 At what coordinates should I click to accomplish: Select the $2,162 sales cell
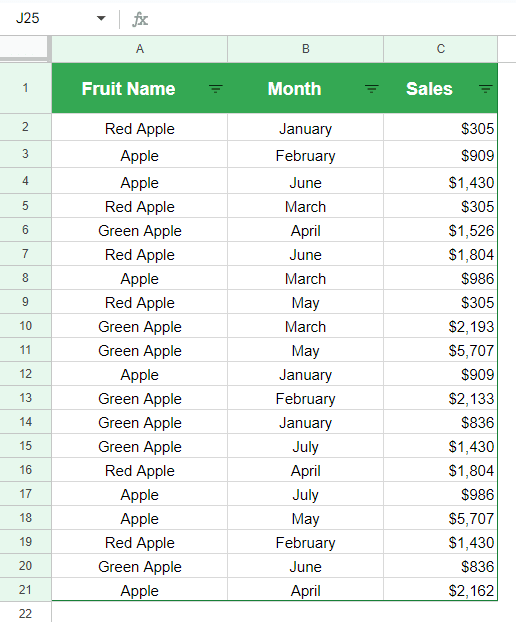point(441,590)
